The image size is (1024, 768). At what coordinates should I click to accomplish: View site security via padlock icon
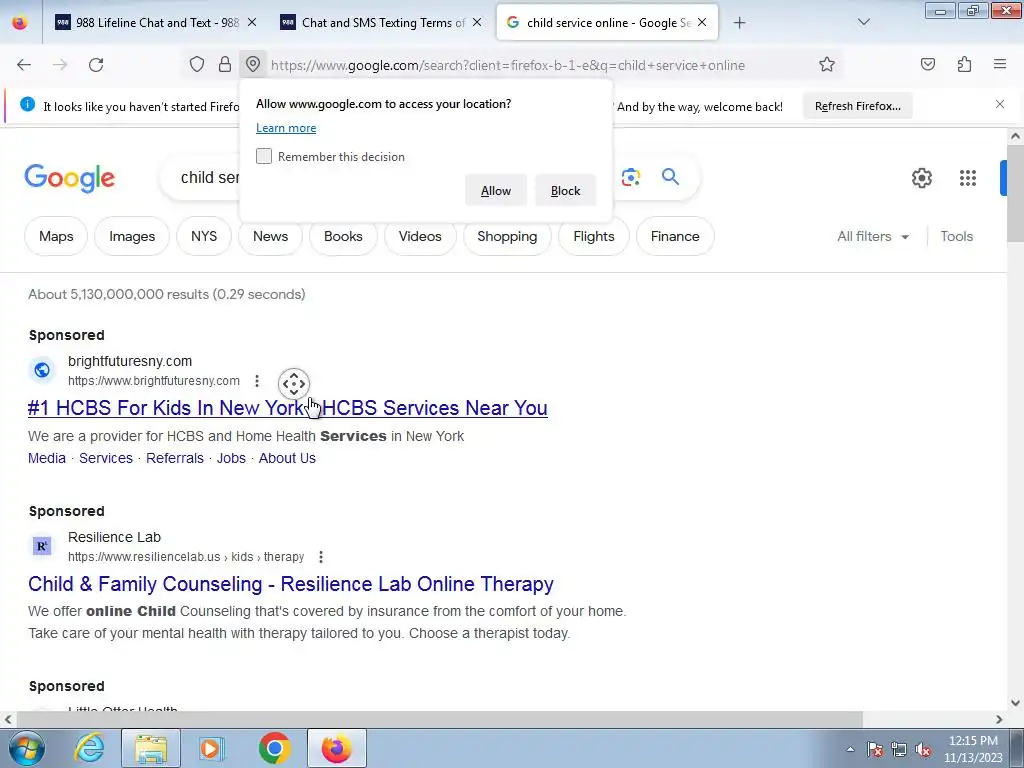pos(225,64)
